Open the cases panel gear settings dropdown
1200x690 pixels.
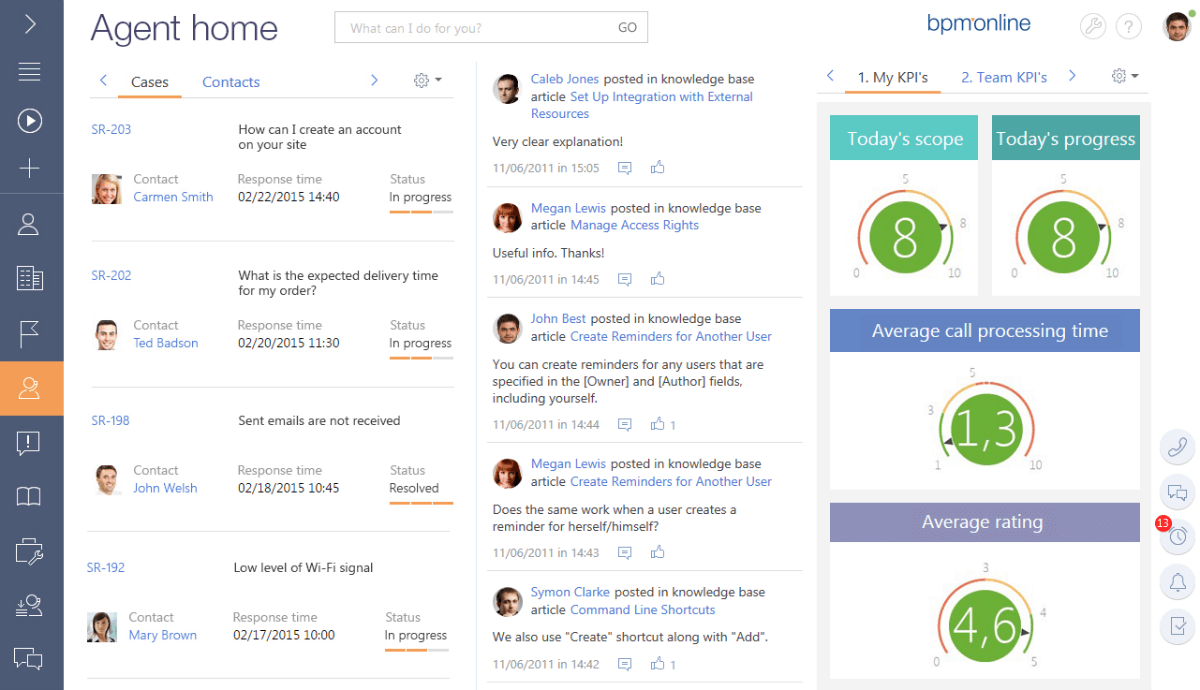pos(428,80)
